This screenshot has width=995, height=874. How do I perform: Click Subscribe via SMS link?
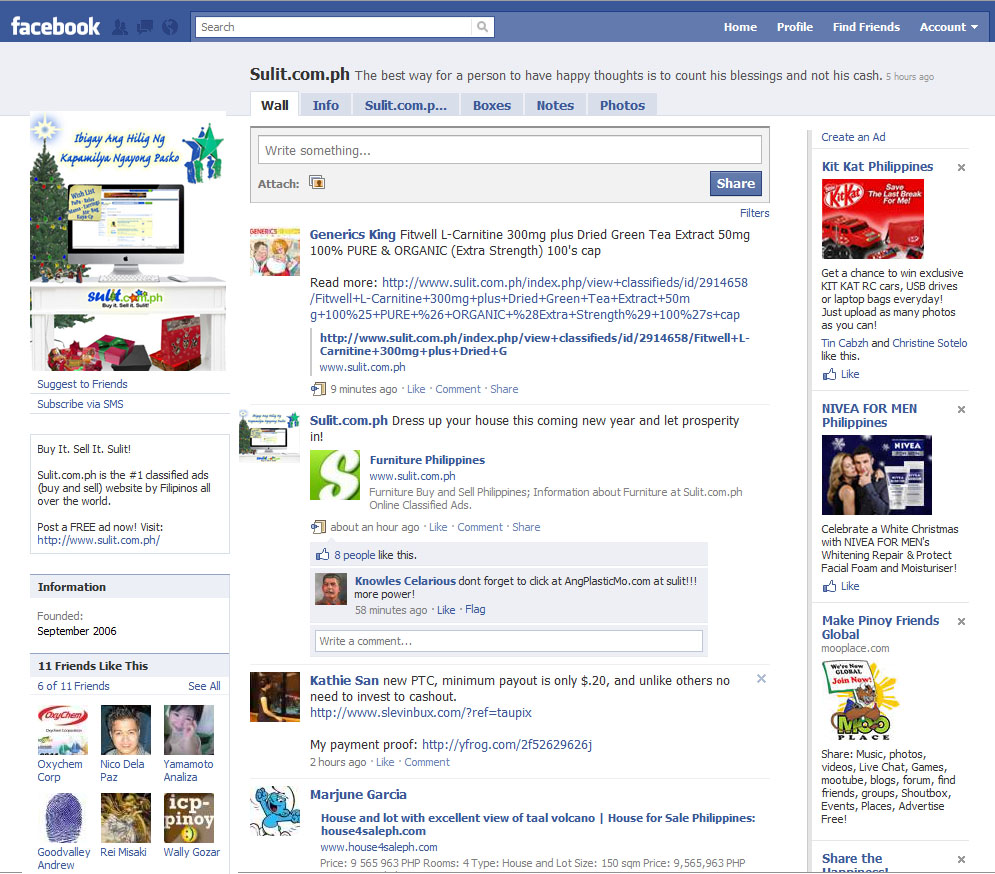coord(80,404)
